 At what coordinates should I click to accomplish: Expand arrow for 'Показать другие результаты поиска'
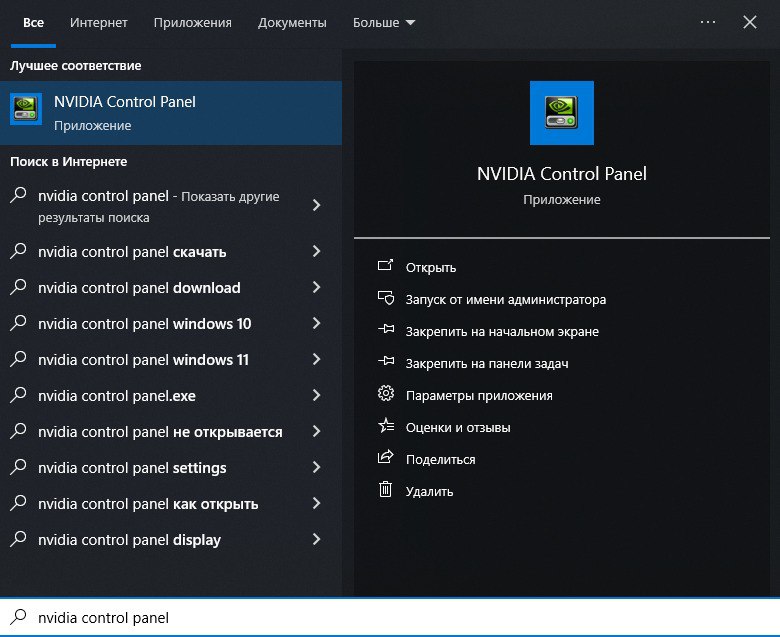316,205
